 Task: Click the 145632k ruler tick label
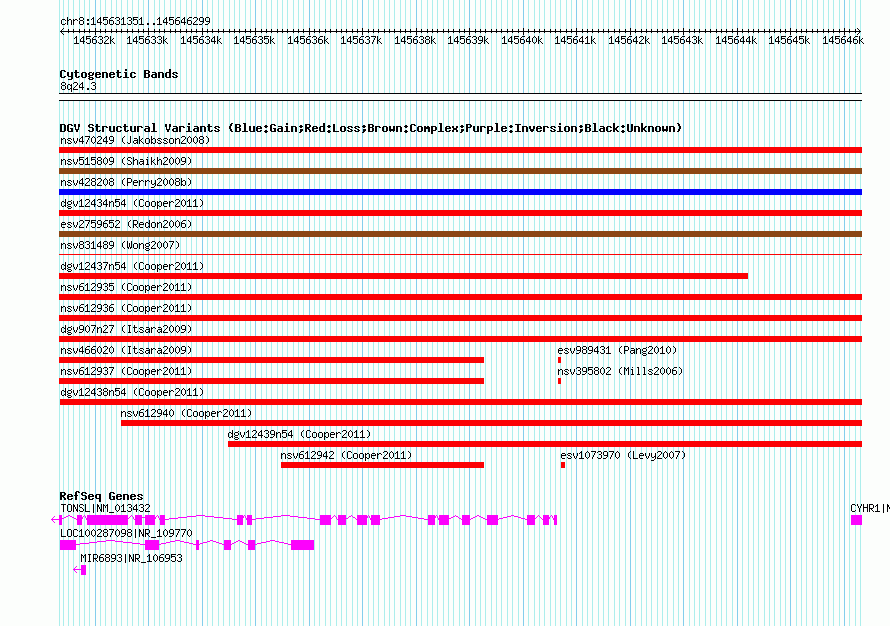click(94, 40)
